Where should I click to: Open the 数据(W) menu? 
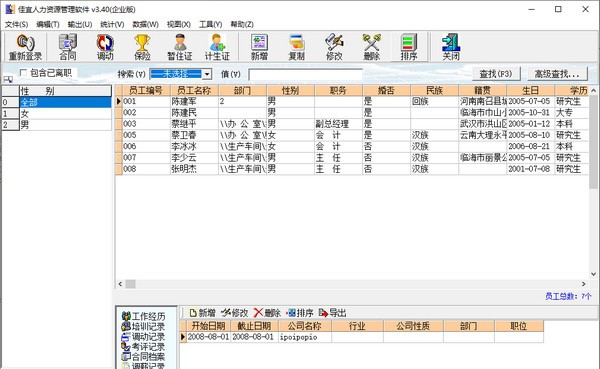[145, 24]
